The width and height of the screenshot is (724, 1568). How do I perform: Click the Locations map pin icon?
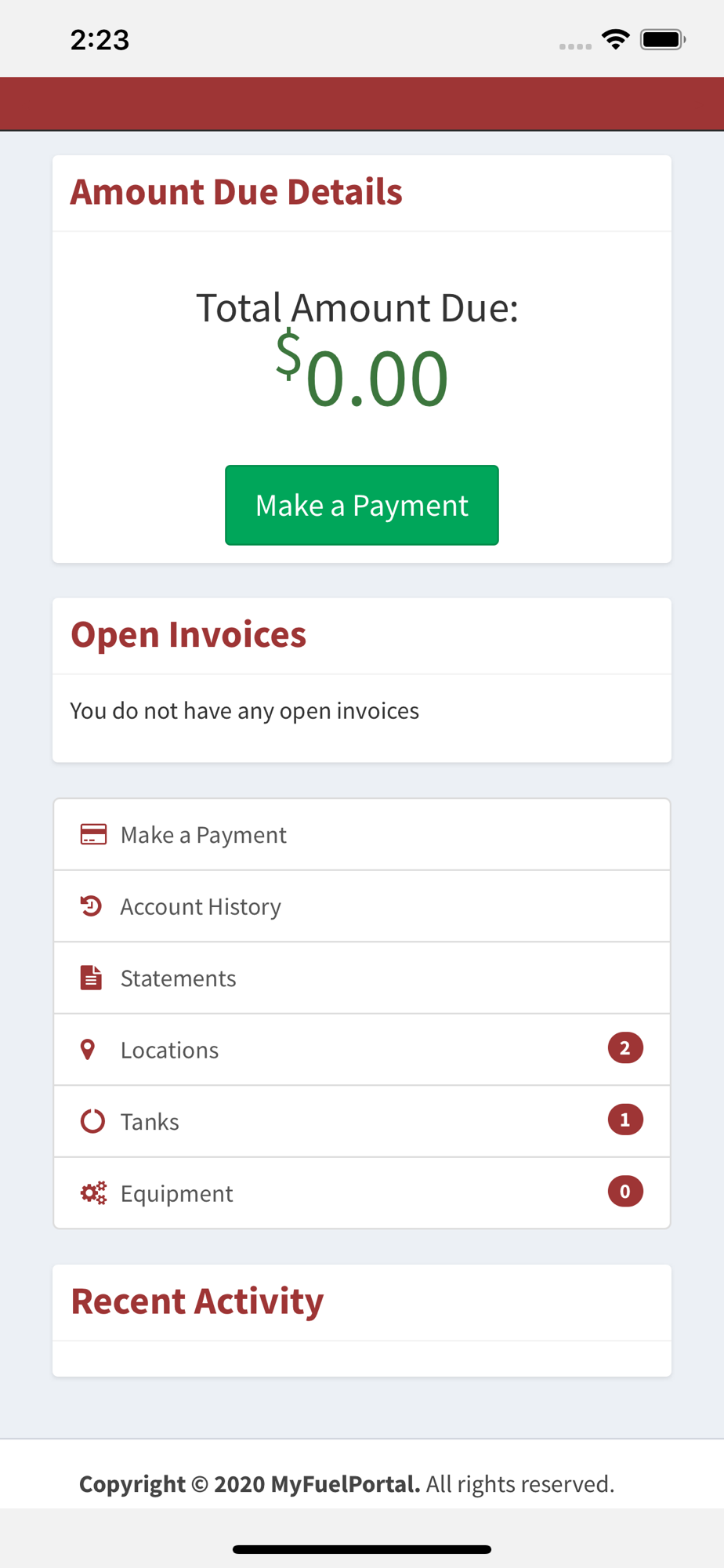[x=88, y=1049]
